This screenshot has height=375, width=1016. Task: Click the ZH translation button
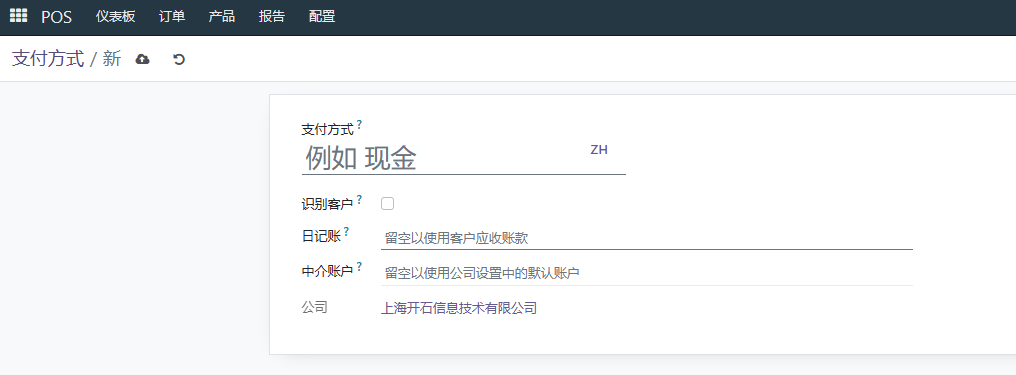599,150
